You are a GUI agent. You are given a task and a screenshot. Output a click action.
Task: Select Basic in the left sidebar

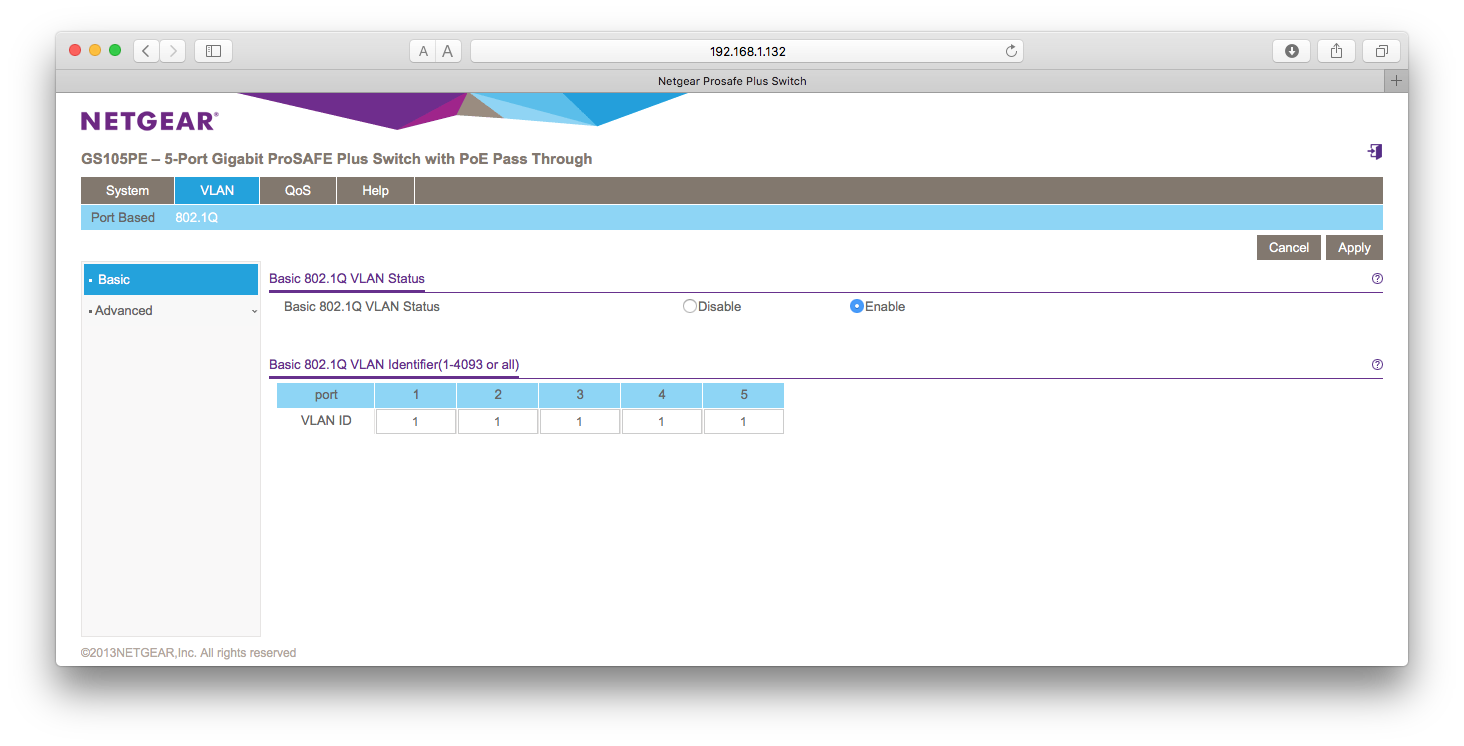coord(171,280)
